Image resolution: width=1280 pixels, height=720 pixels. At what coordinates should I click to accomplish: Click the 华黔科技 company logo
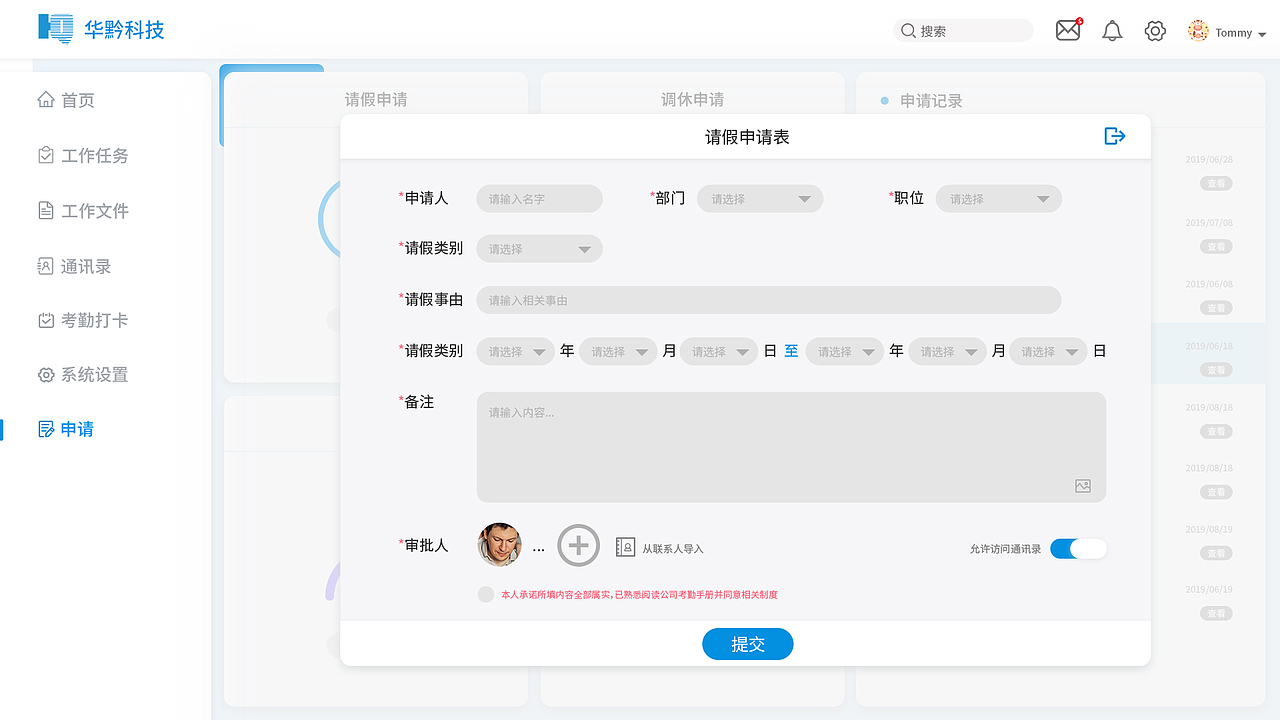[x=101, y=29]
